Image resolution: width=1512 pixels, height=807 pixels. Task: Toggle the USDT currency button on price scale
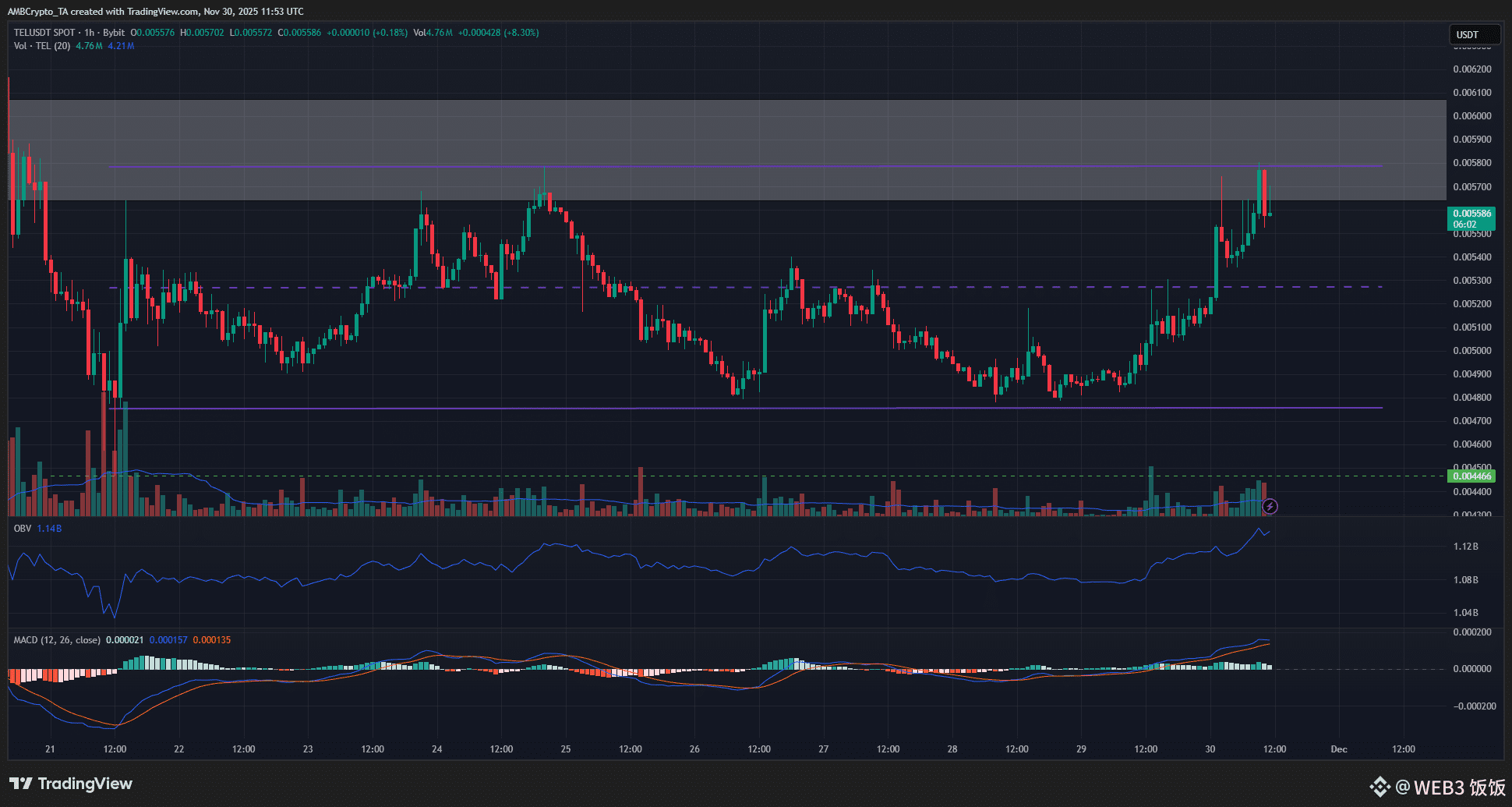tap(1474, 34)
